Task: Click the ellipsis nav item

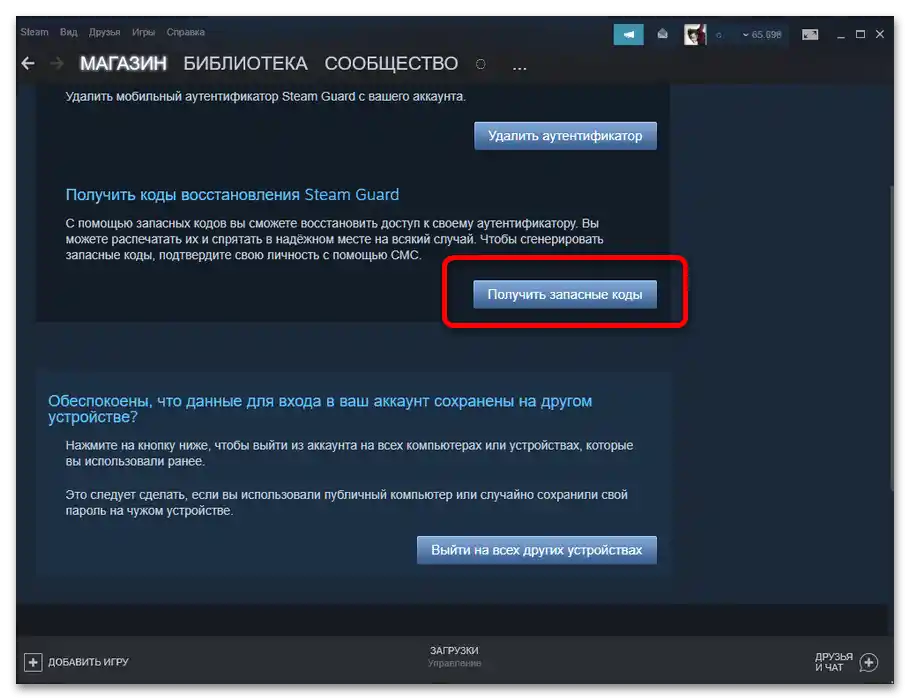Action: coord(519,67)
